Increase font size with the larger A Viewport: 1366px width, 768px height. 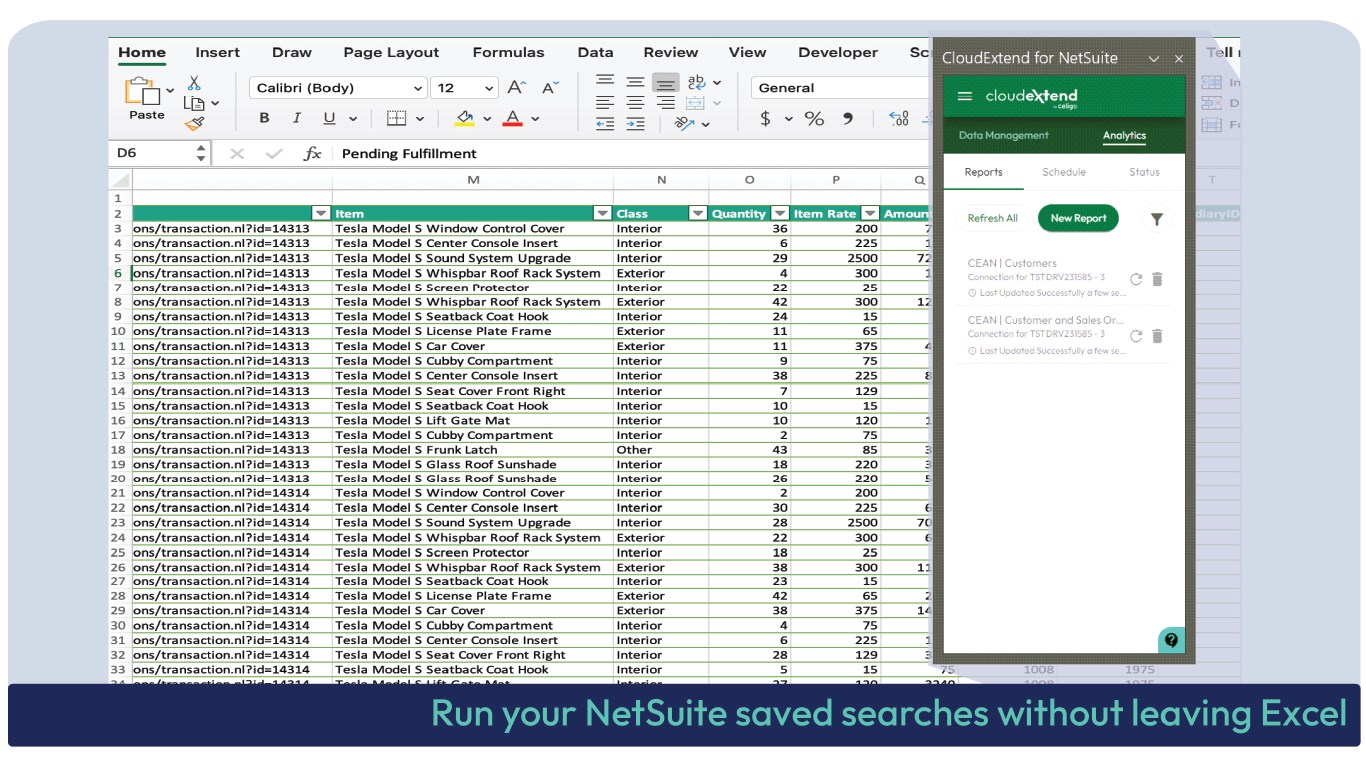(516, 88)
